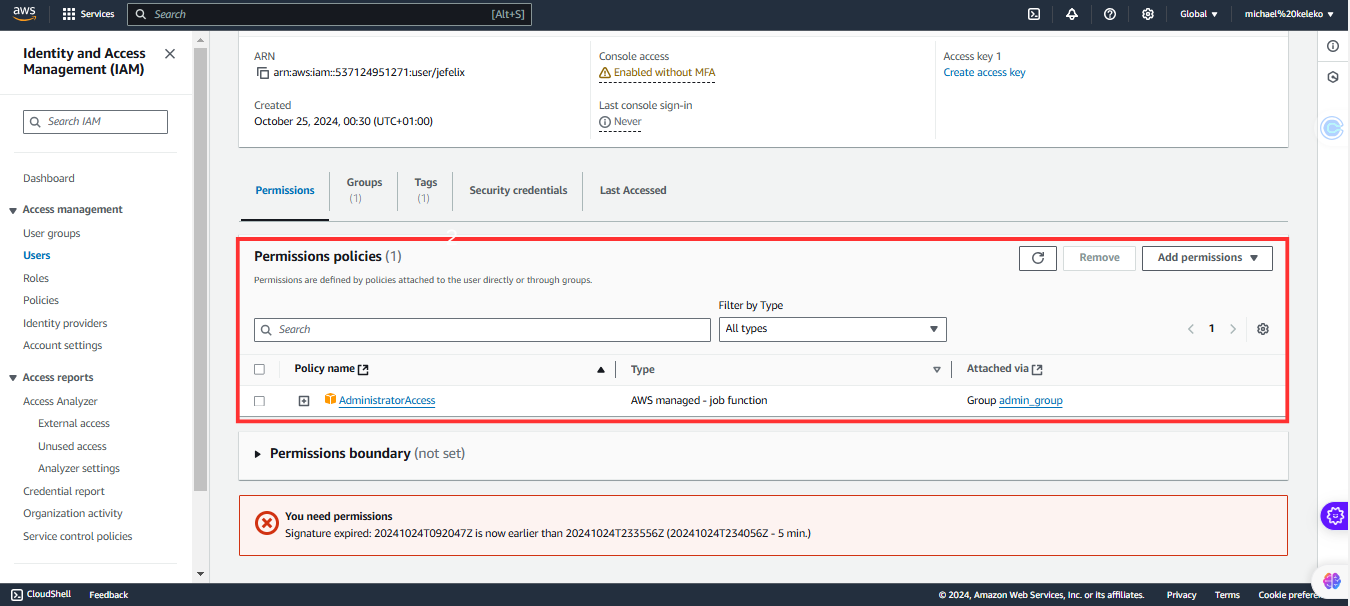The height and width of the screenshot is (606, 1350).
Task: Click the info icon beside Never
Action: pyautogui.click(x=605, y=122)
